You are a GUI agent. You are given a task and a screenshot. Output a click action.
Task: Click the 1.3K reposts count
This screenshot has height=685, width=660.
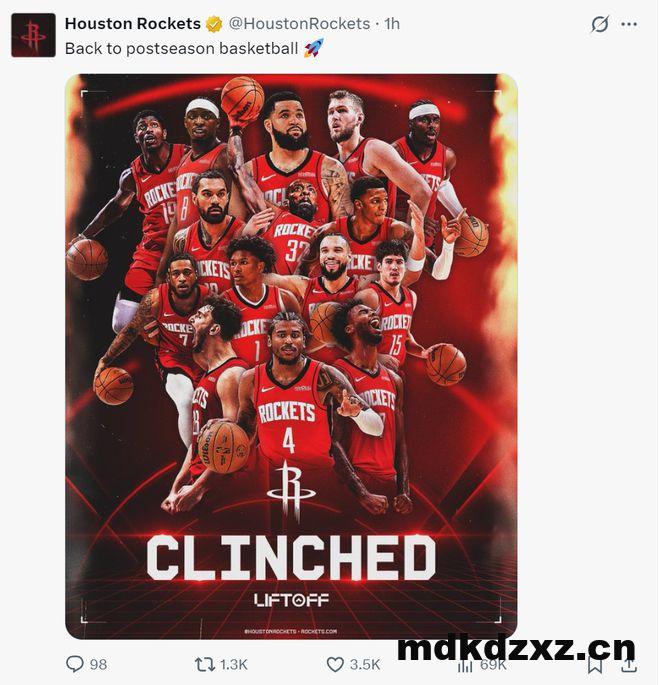coord(234,664)
